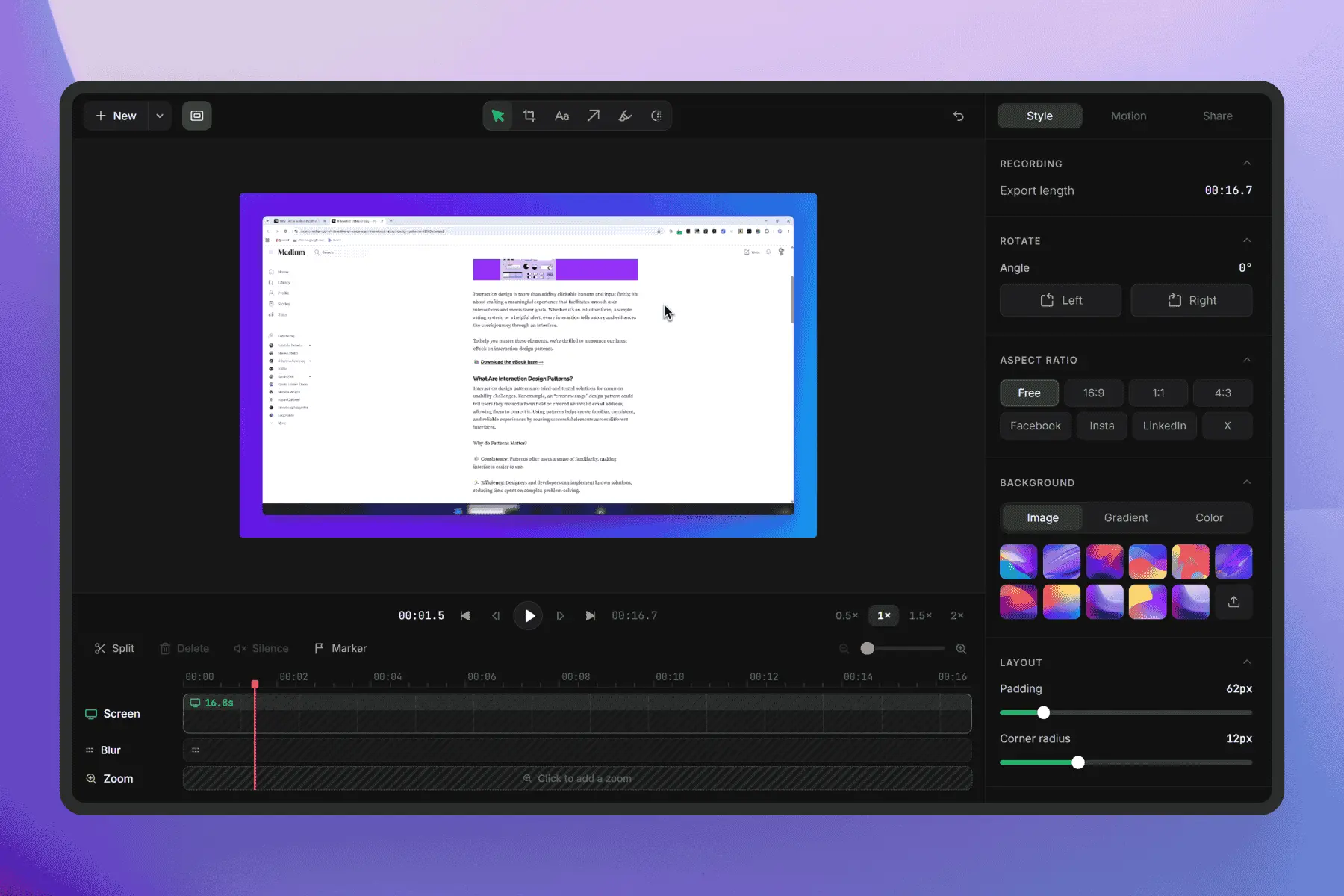Viewport: 1344px width, 896px height.
Task: Pick the last top-row background thumbnail
Action: click(1233, 561)
